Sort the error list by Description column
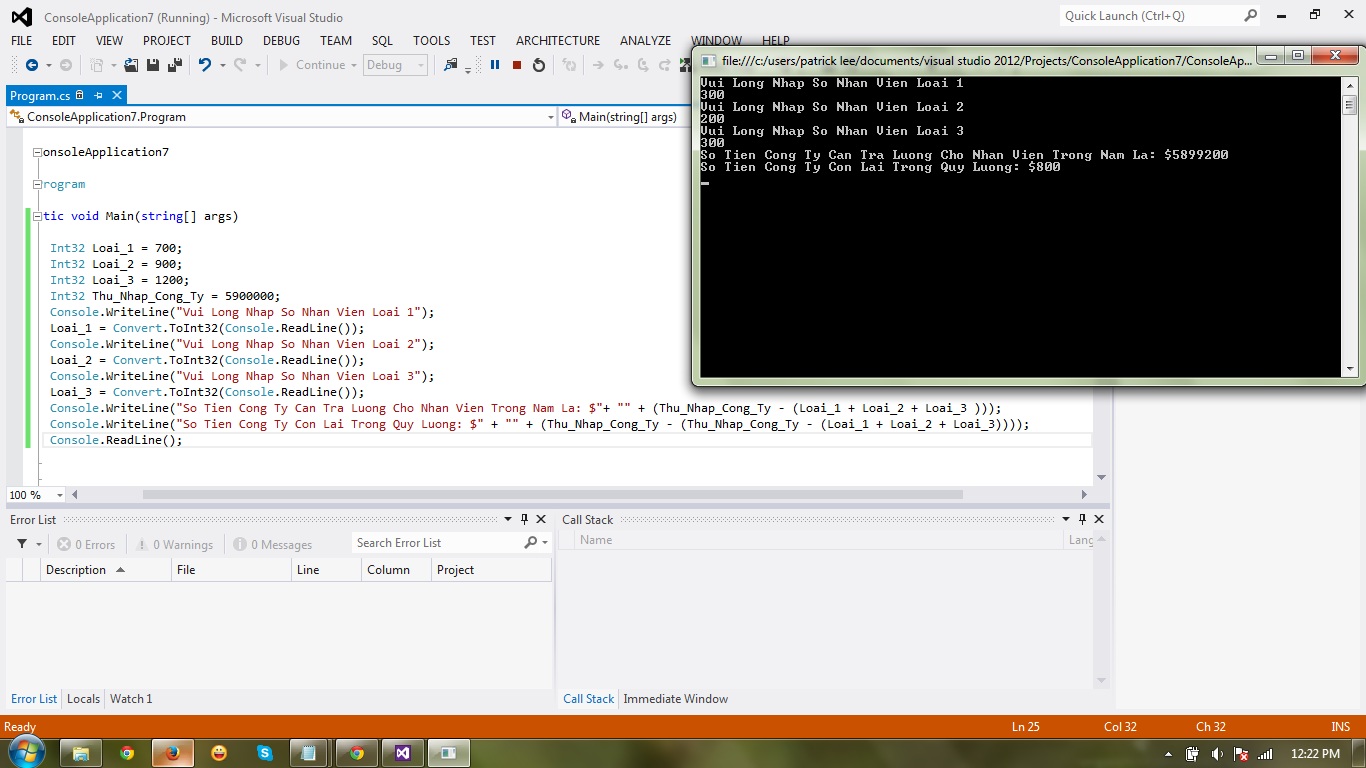Viewport: 1366px width, 768px height. (x=76, y=570)
